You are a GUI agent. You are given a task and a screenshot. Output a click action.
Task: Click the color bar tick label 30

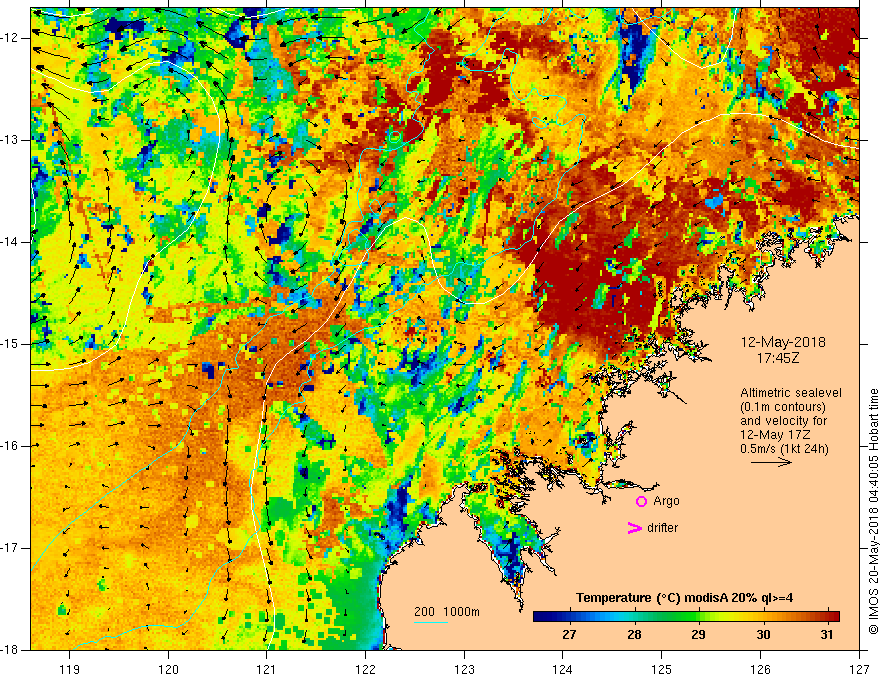tap(763, 635)
